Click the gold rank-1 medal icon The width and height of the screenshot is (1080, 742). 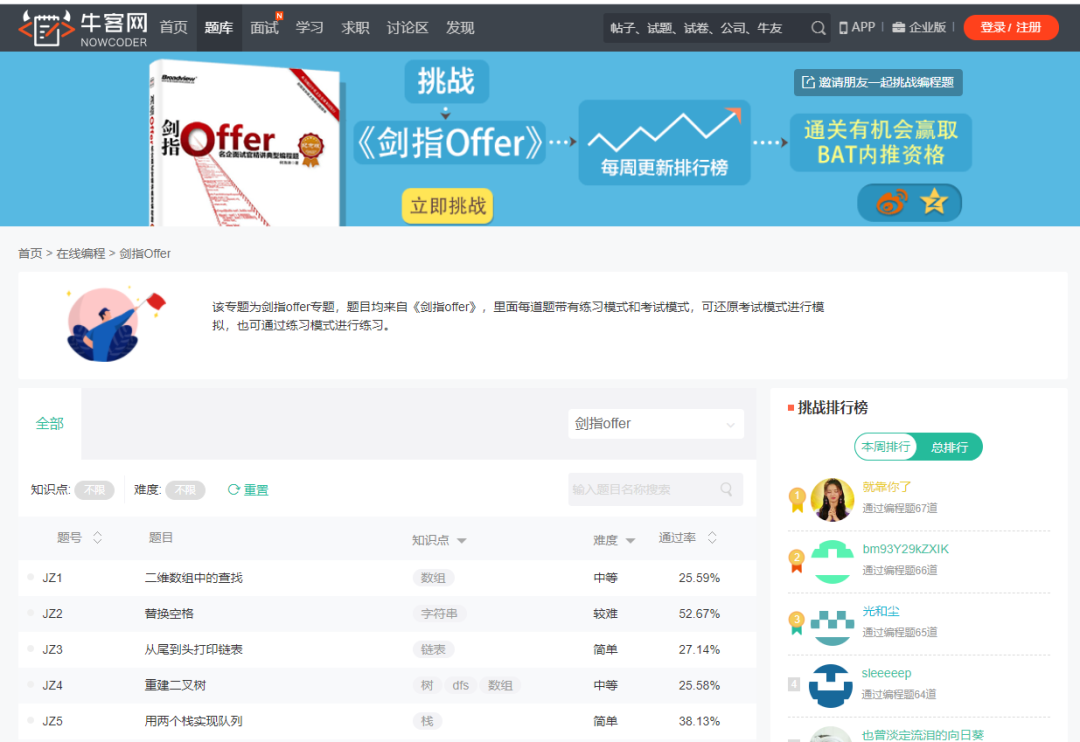point(797,499)
